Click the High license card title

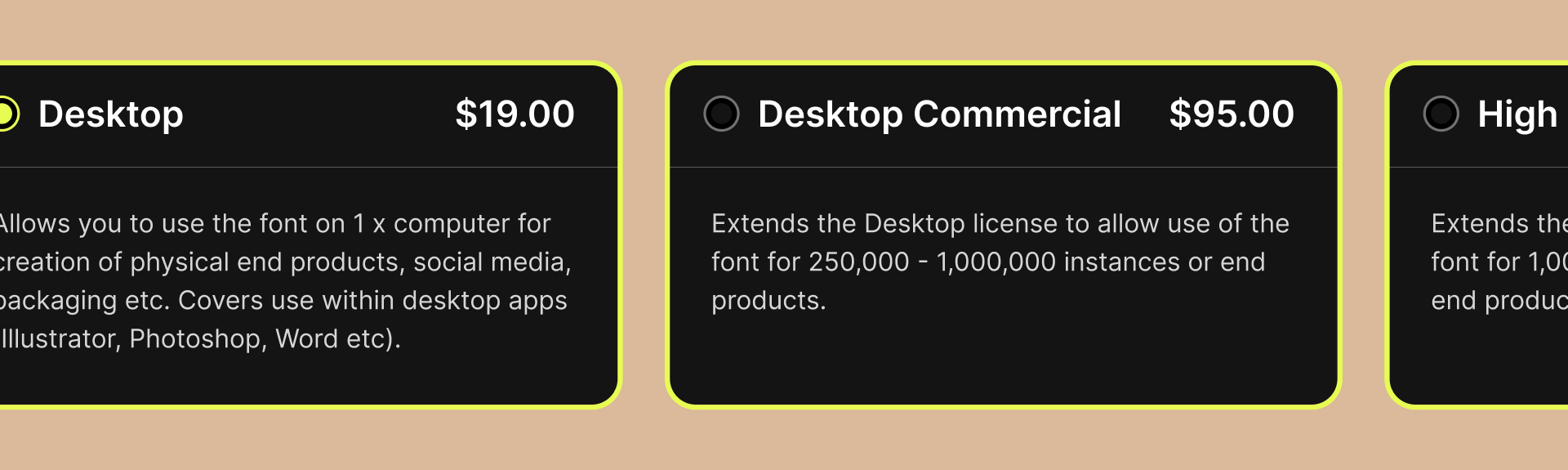point(1517,114)
